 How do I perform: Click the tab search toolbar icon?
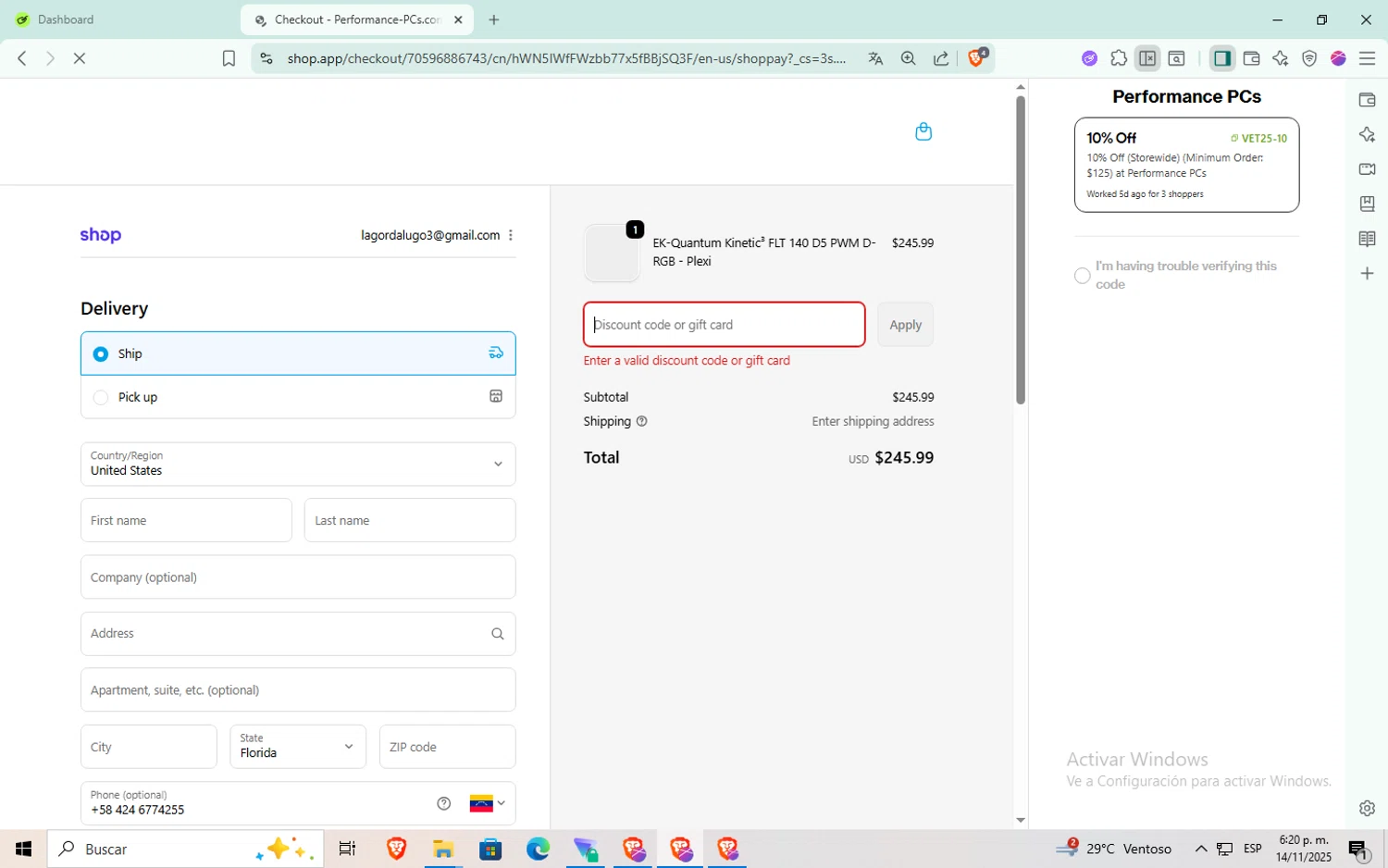click(x=1177, y=58)
